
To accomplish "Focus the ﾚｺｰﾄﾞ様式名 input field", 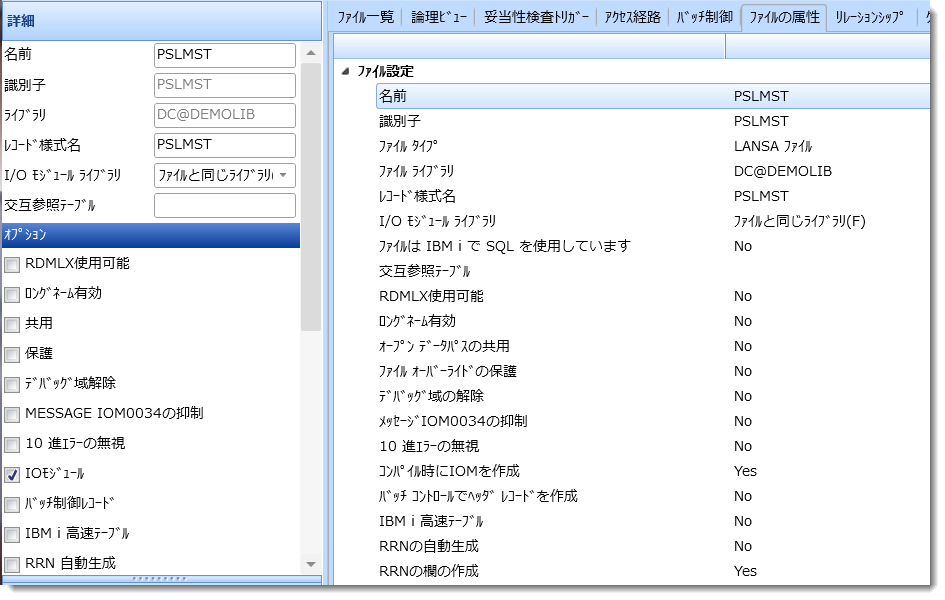I will (x=225, y=145).
